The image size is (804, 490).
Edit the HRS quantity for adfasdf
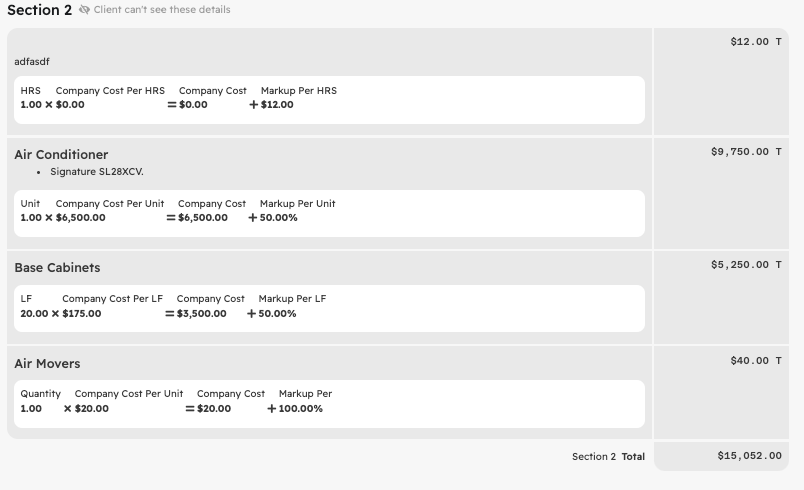pos(30,104)
